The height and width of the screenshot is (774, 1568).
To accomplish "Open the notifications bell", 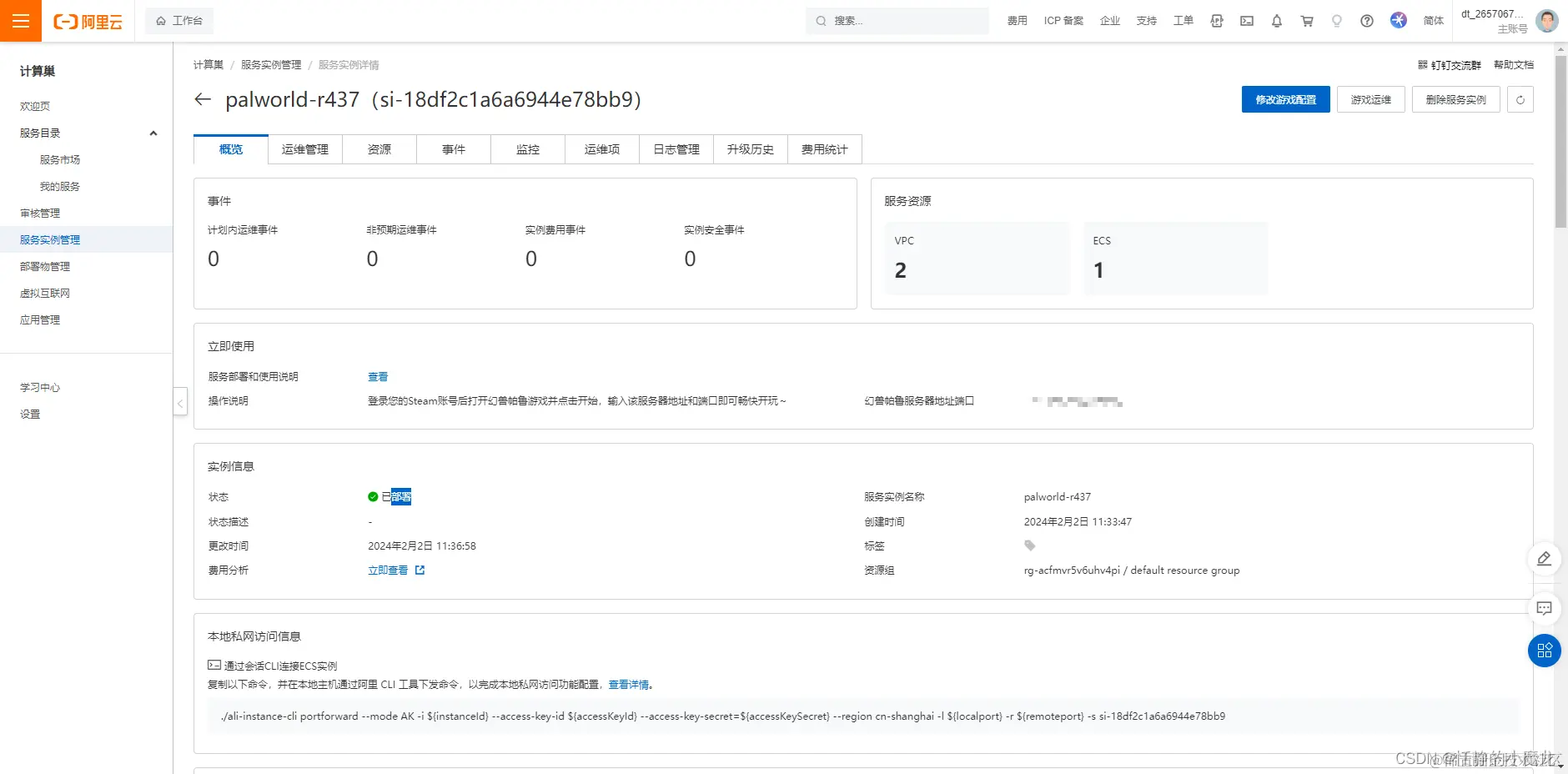I will tap(1277, 21).
